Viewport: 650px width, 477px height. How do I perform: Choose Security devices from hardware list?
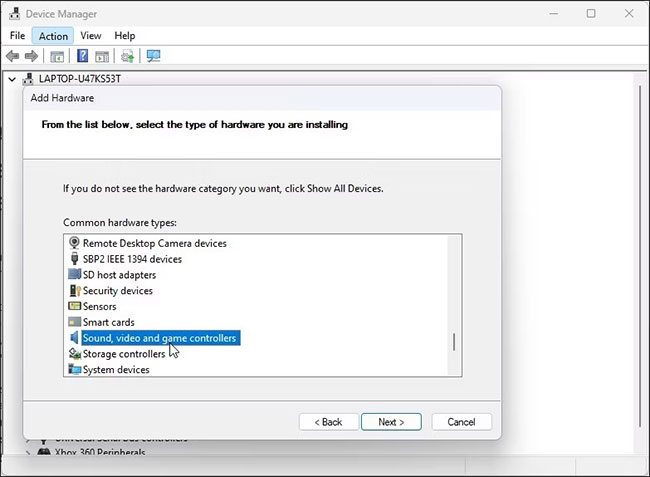(x=117, y=291)
